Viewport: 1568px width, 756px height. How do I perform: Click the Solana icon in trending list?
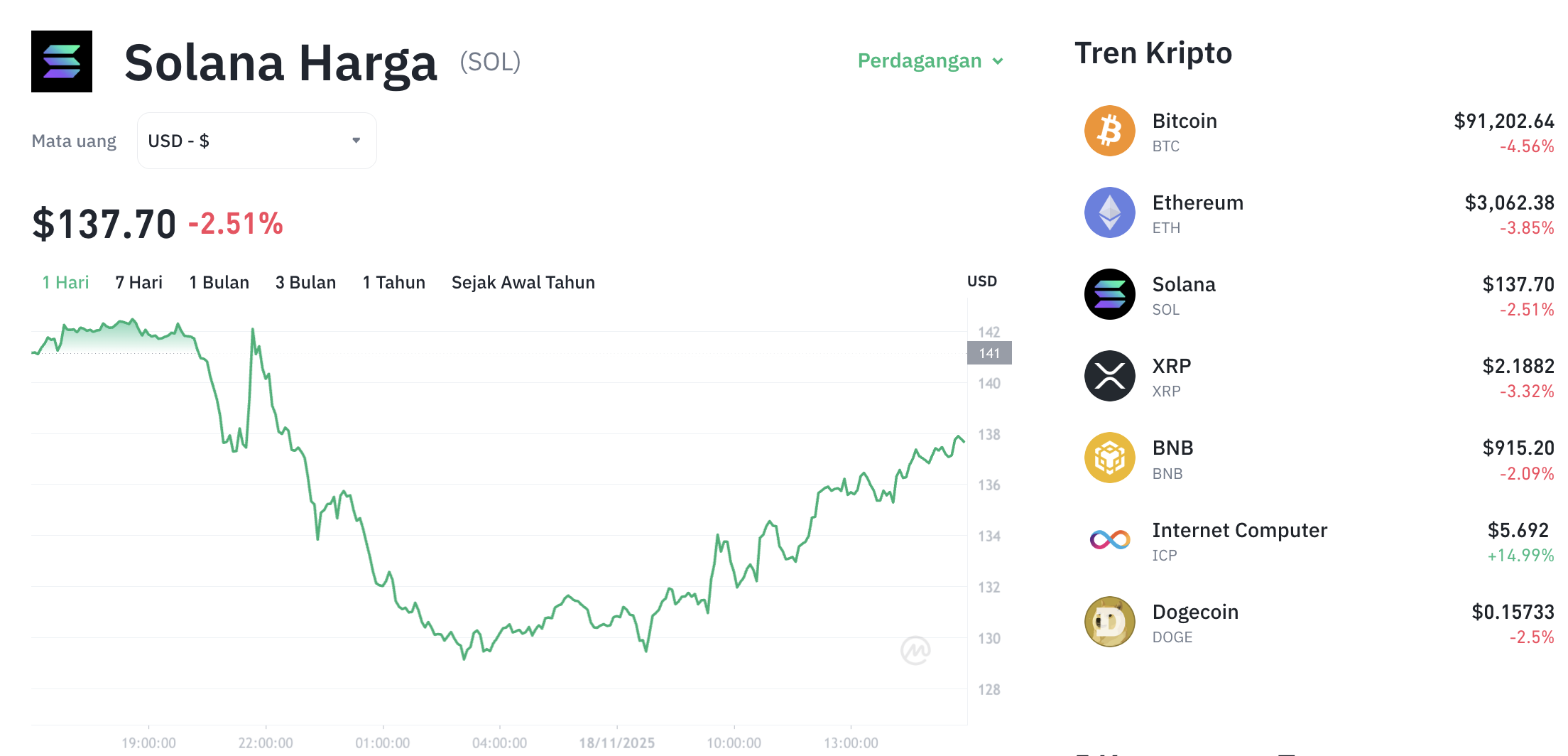click(1109, 294)
